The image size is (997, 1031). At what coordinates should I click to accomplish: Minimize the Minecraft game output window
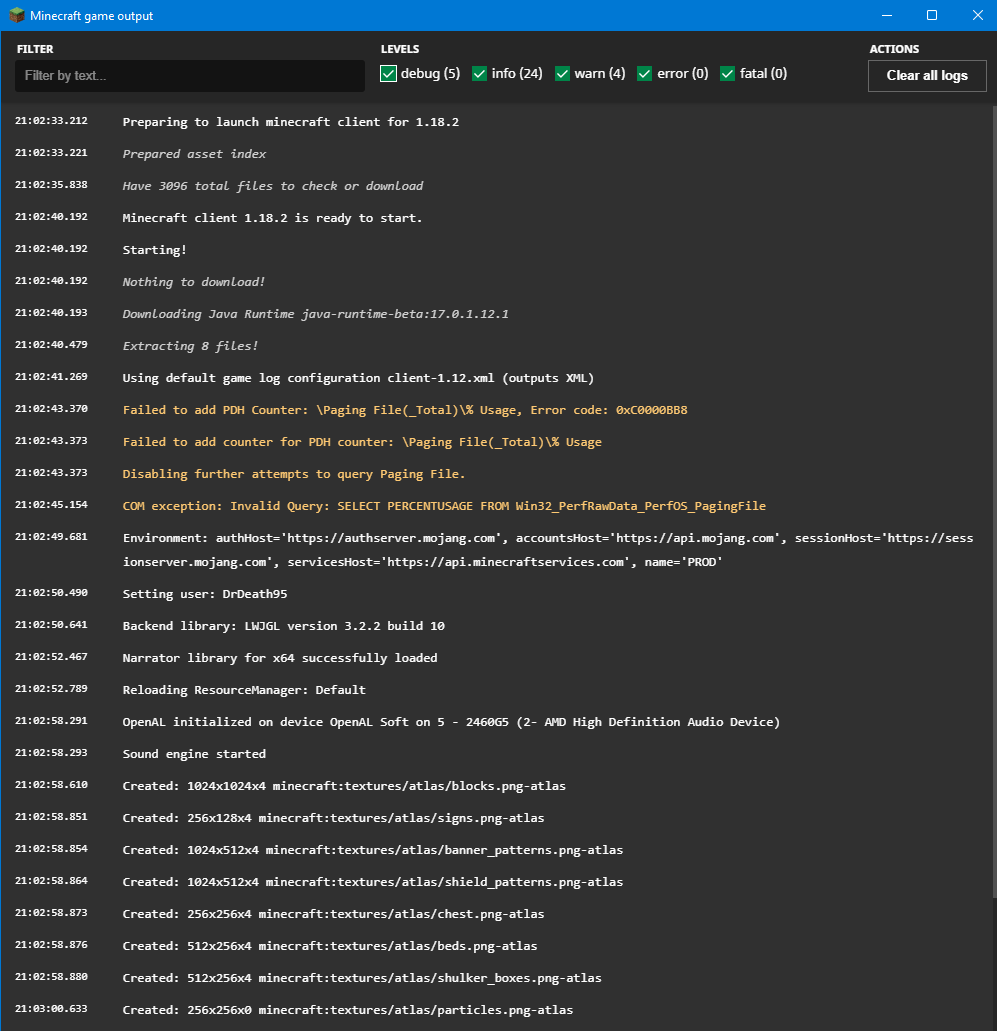coord(887,15)
